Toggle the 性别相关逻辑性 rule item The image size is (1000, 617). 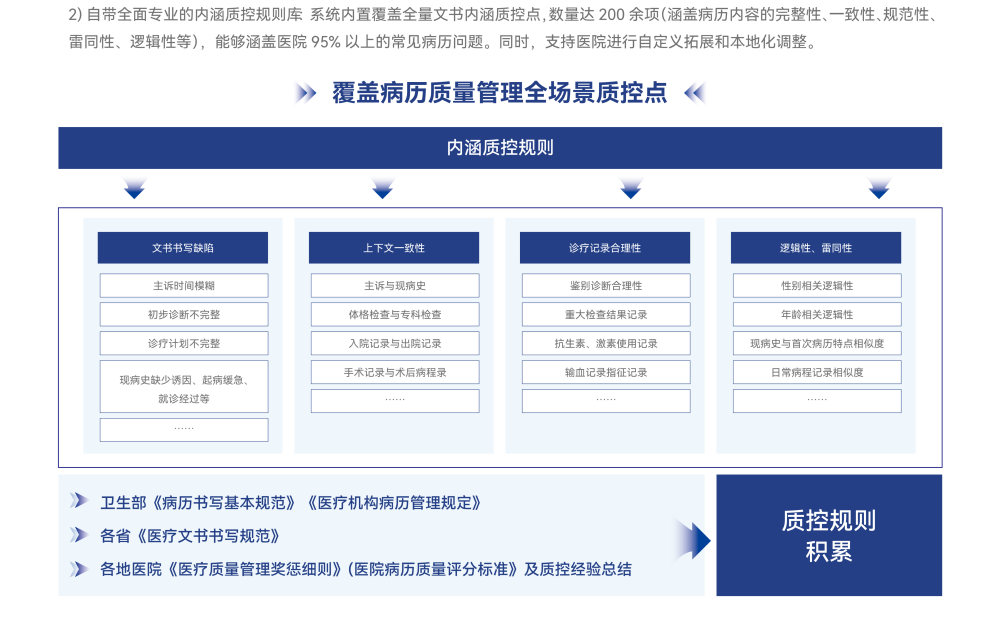(x=817, y=285)
